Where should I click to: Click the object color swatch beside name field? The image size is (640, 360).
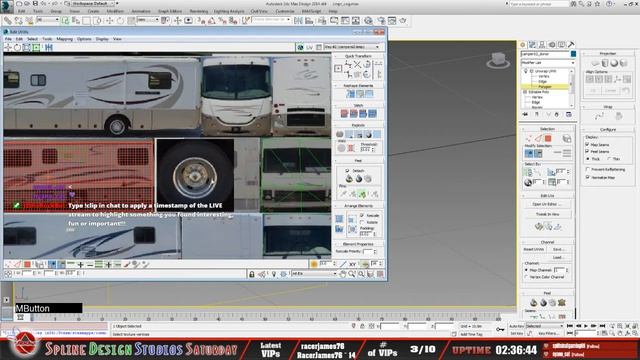pos(573,54)
